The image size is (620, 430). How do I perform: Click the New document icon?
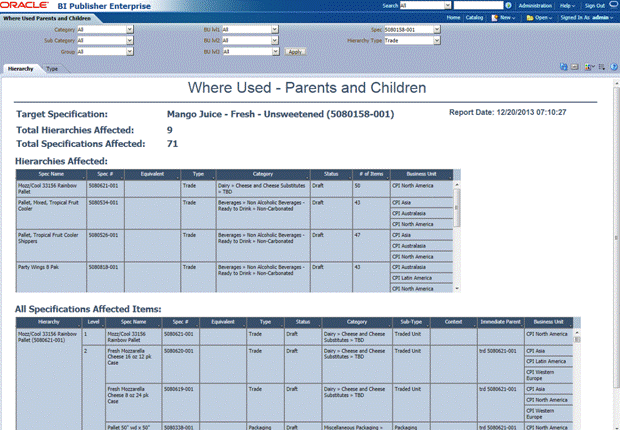[x=494, y=18]
